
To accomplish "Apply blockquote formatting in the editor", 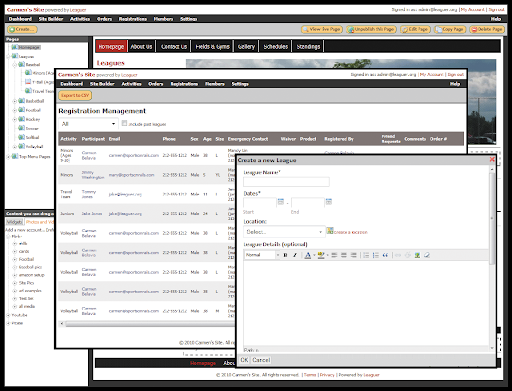I will coord(385,255).
